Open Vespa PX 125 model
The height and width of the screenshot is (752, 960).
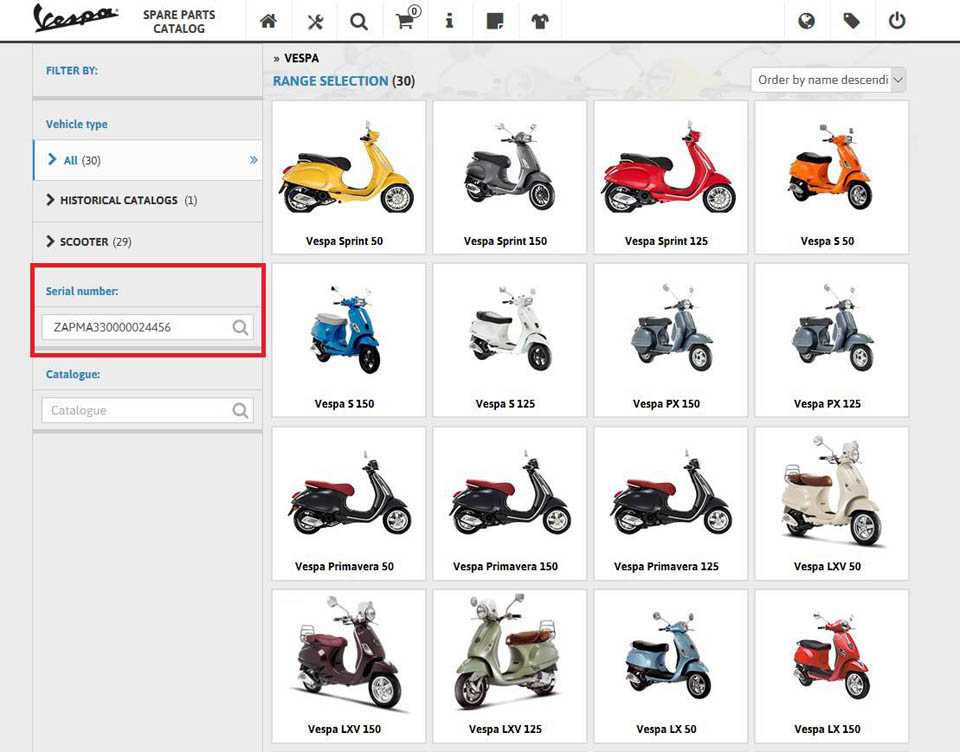[831, 340]
